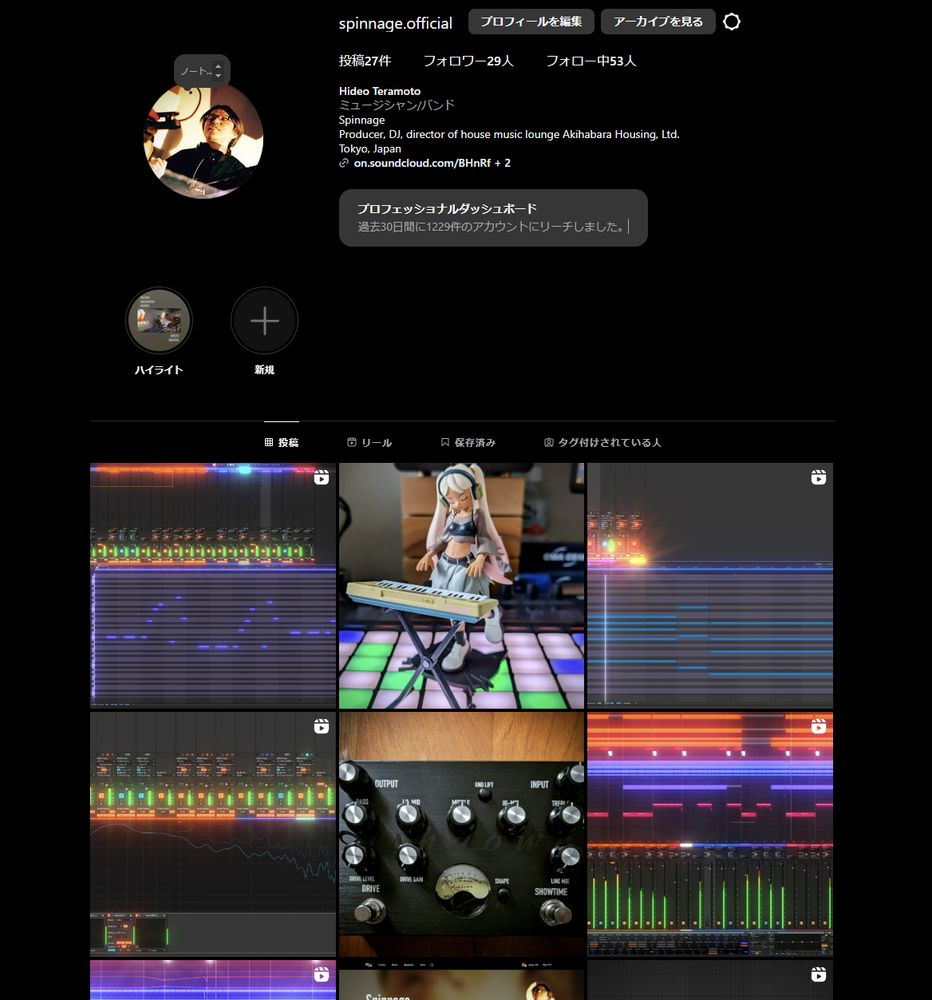This screenshot has width=932, height=1000.
Task: Open the ノート note bubble above avatar
Action: pyautogui.click(x=202, y=71)
